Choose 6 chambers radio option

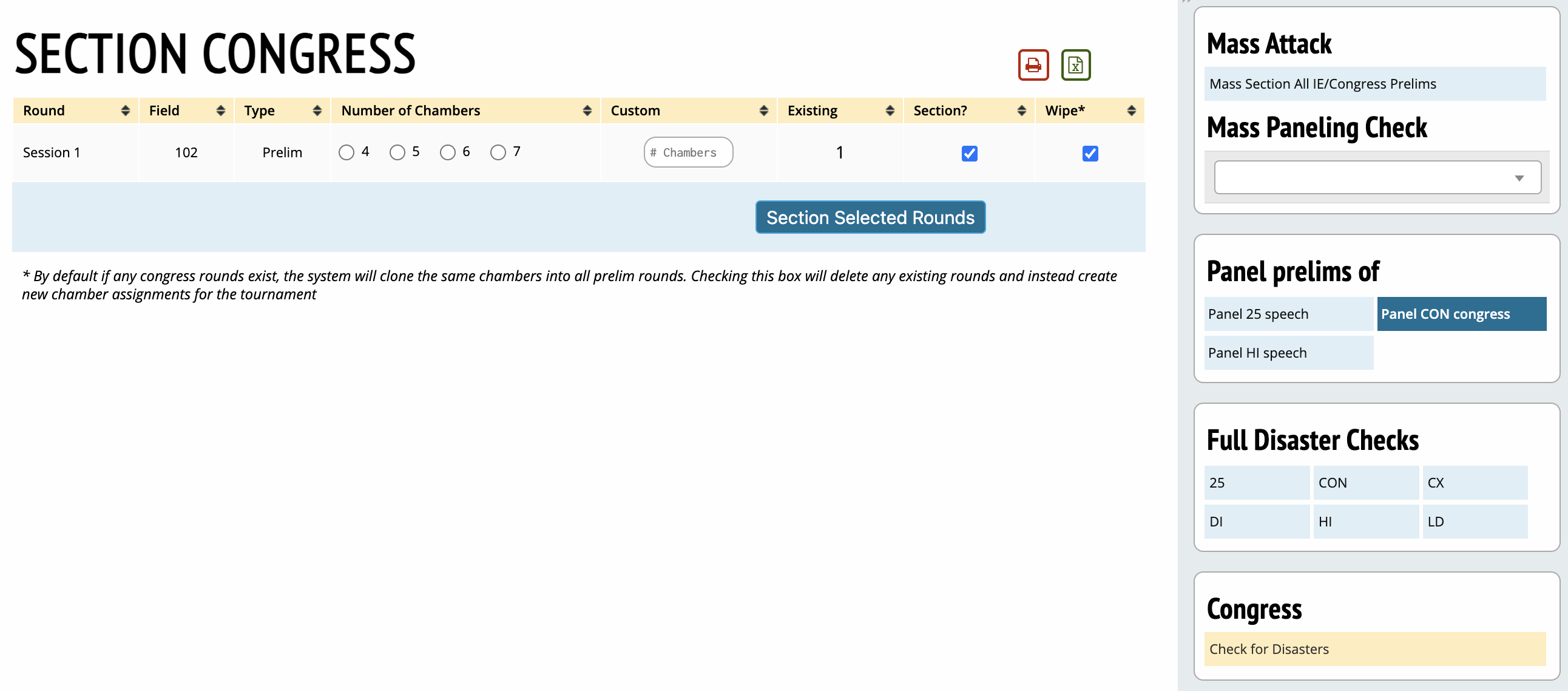[x=447, y=152]
